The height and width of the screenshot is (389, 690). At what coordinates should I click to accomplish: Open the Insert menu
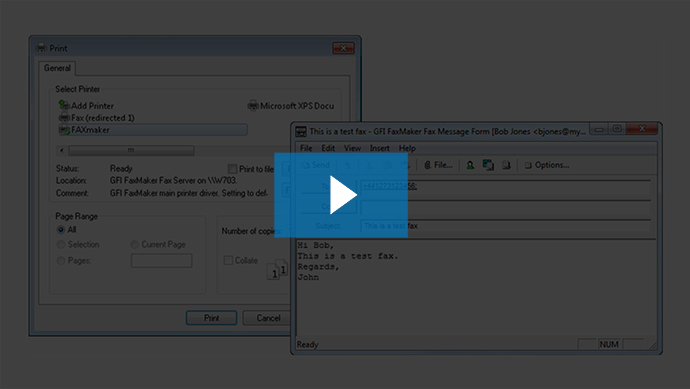point(379,148)
